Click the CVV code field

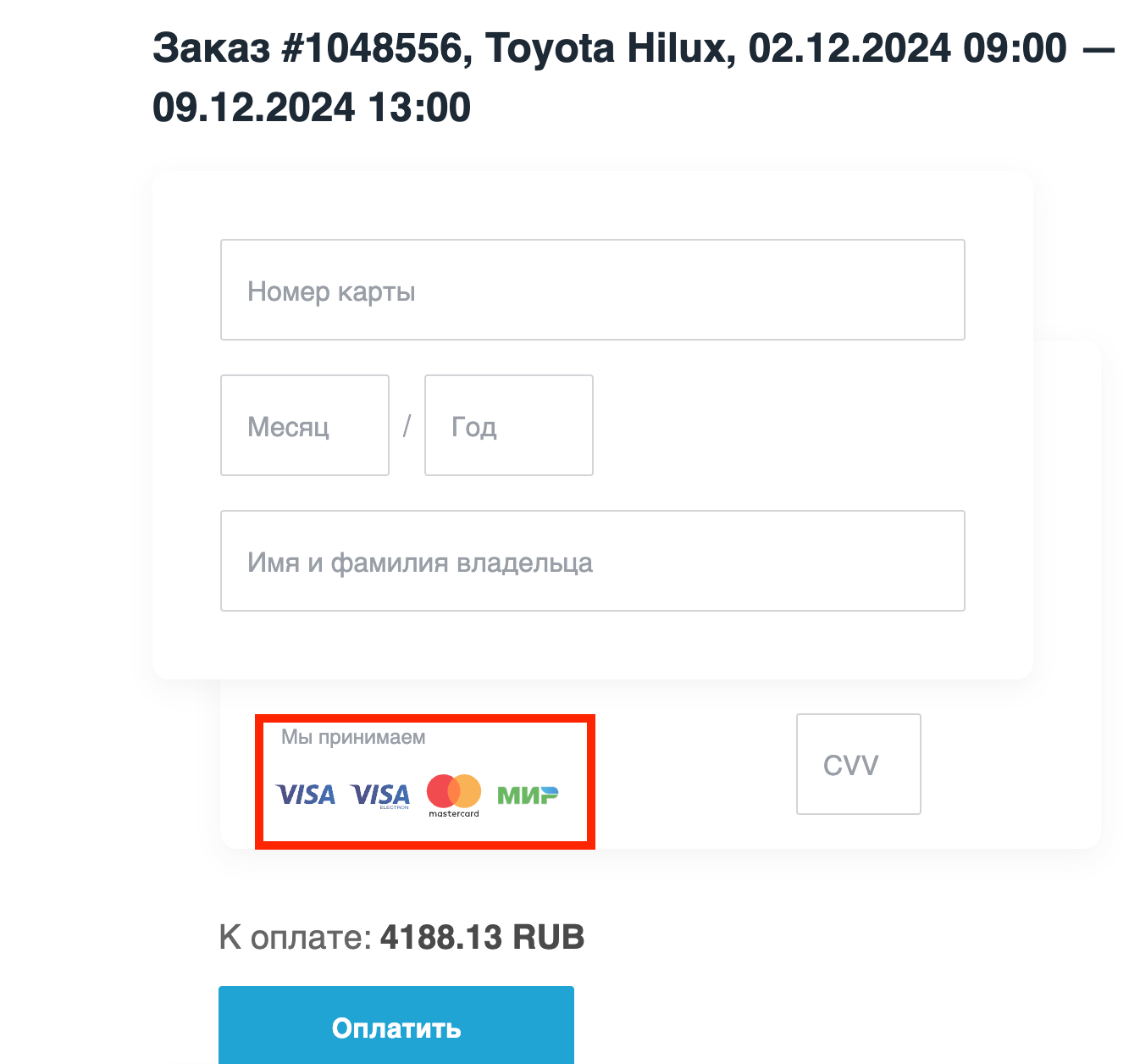(858, 764)
